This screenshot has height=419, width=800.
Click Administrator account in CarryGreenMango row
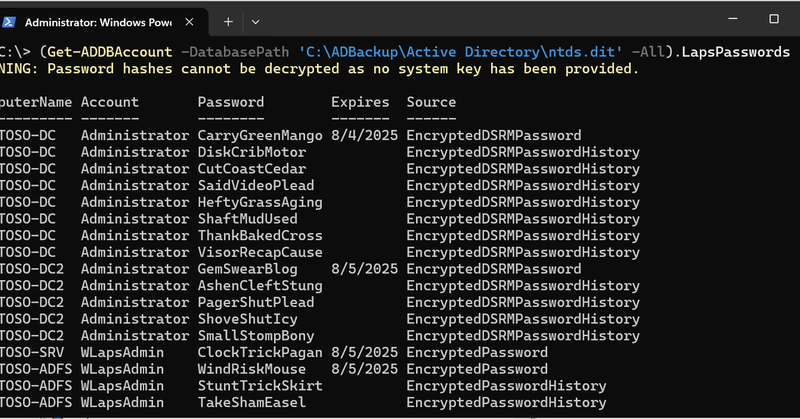pyautogui.click(x=135, y=136)
